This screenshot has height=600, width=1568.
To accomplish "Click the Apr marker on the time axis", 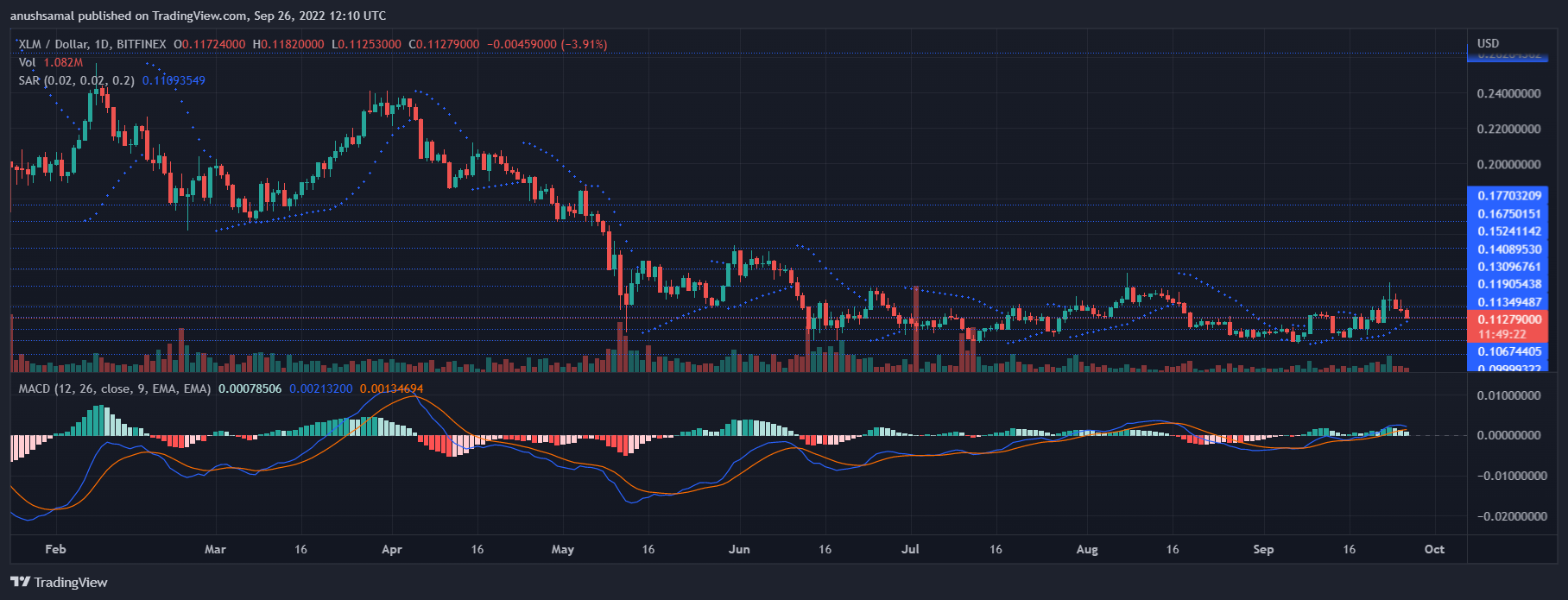I will pyautogui.click(x=391, y=549).
